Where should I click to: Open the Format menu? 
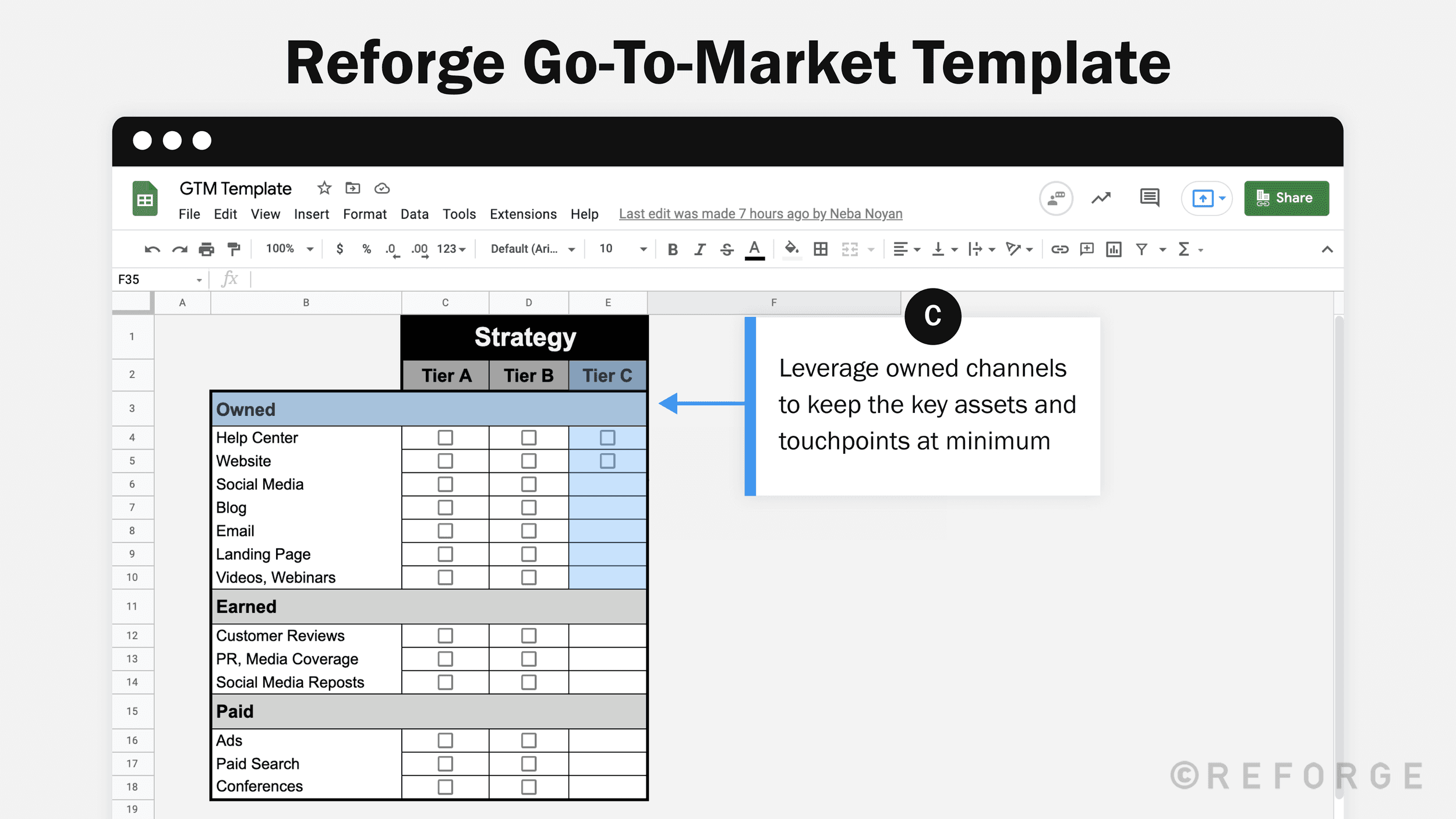coord(365,214)
